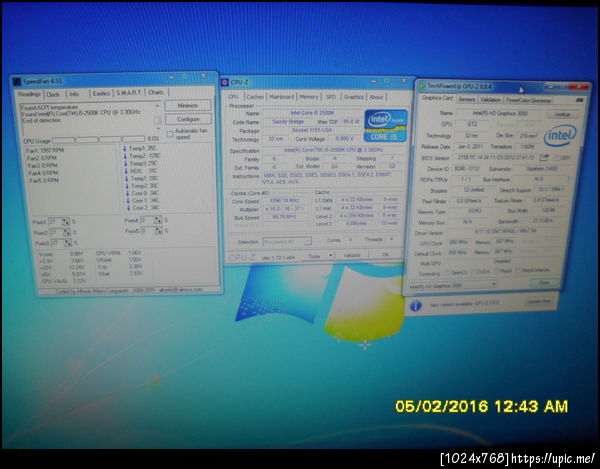
Task: Click the Fan1: 1997 RPM reading
Action: [45, 150]
